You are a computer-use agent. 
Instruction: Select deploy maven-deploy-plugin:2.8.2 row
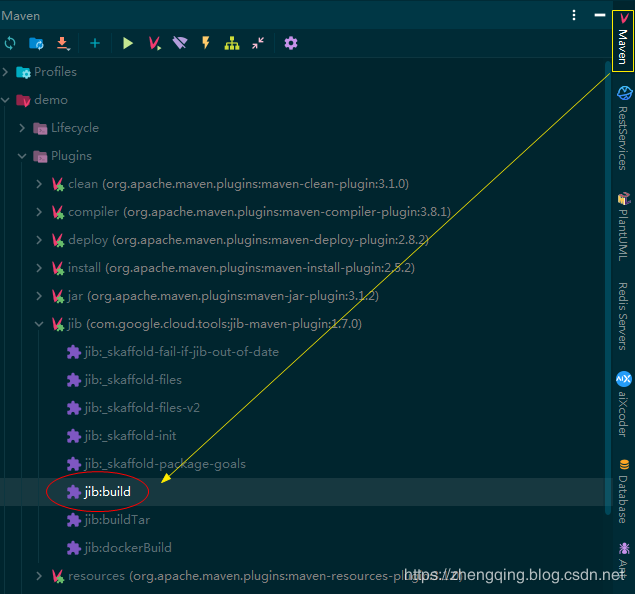coord(249,240)
